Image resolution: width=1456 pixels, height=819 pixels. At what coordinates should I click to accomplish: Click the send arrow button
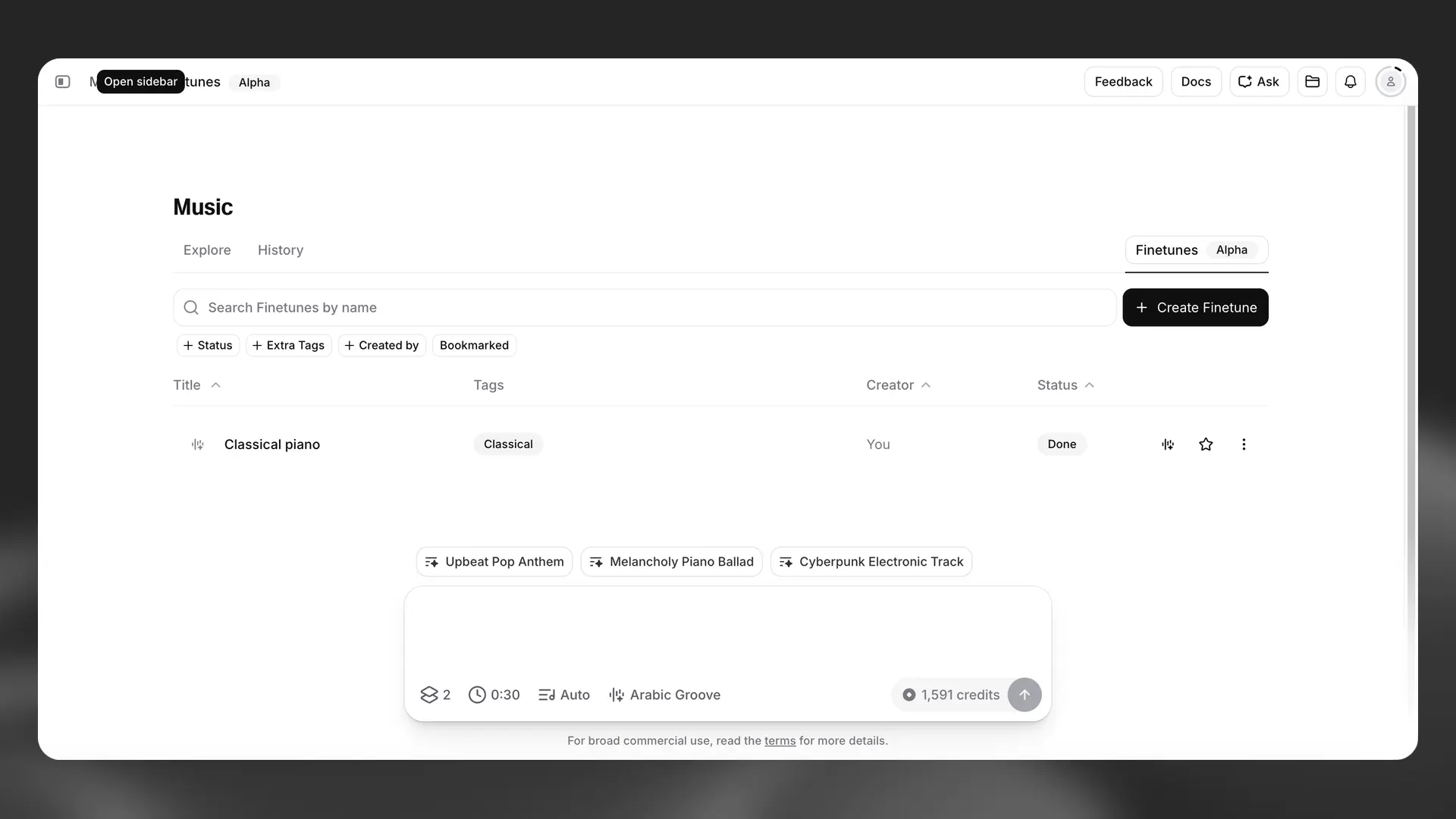coord(1024,695)
